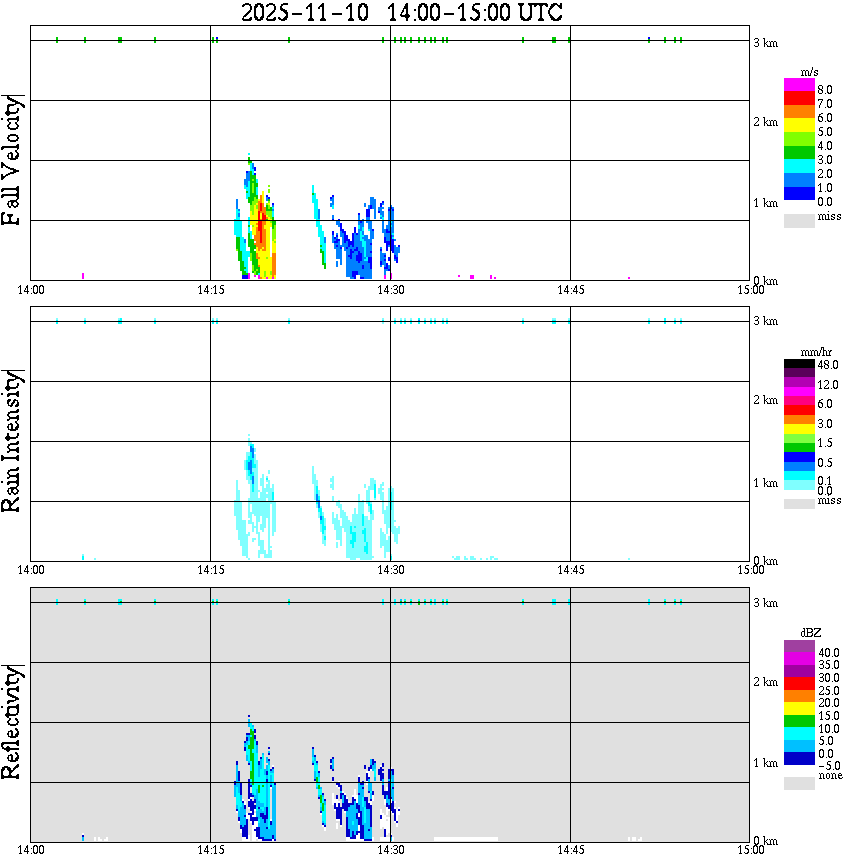Click '14:30' under the Reflectivity plot

[391, 850]
